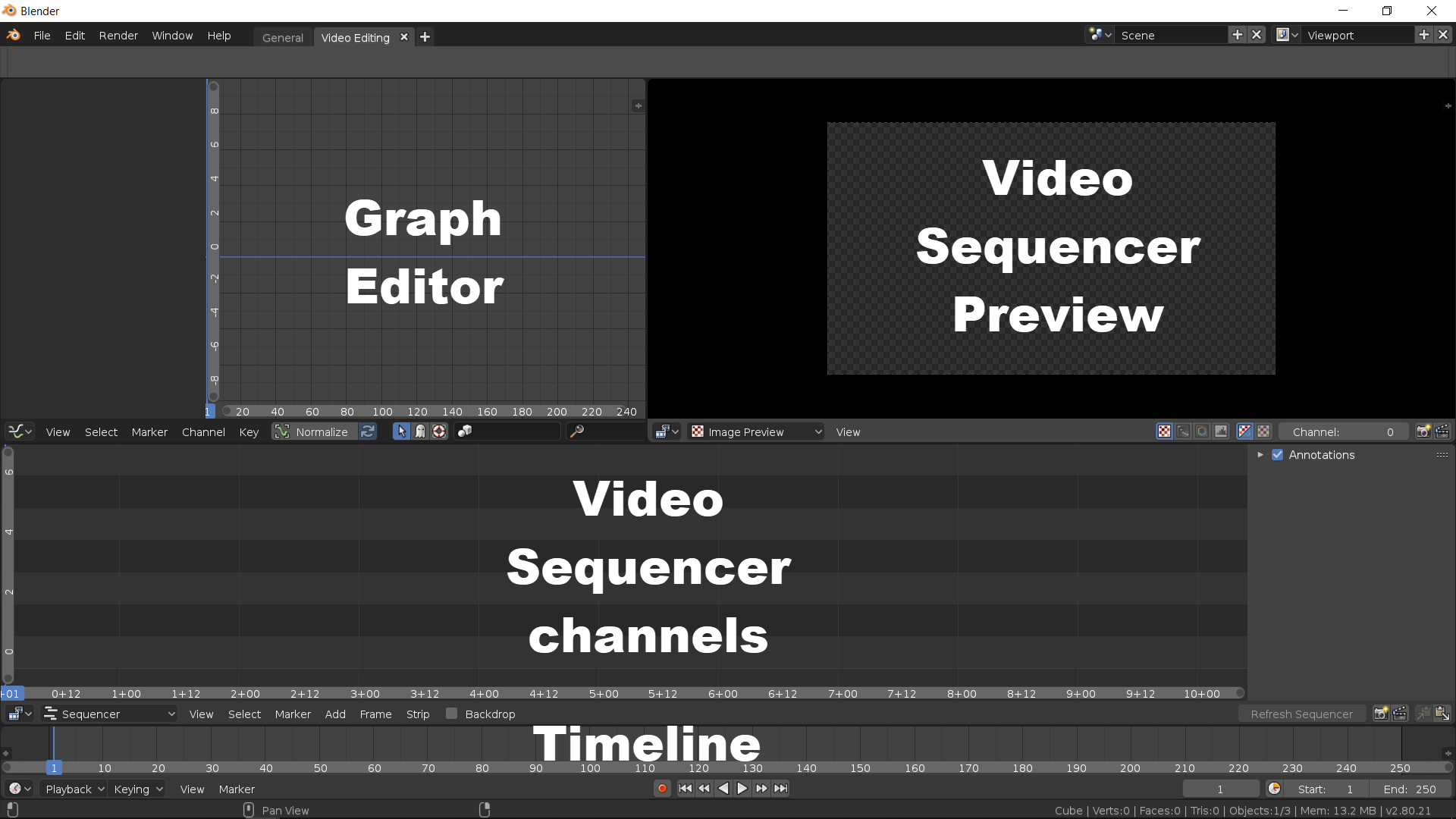Open the Playback popover menu
The image size is (1456, 819).
pyautogui.click(x=74, y=789)
